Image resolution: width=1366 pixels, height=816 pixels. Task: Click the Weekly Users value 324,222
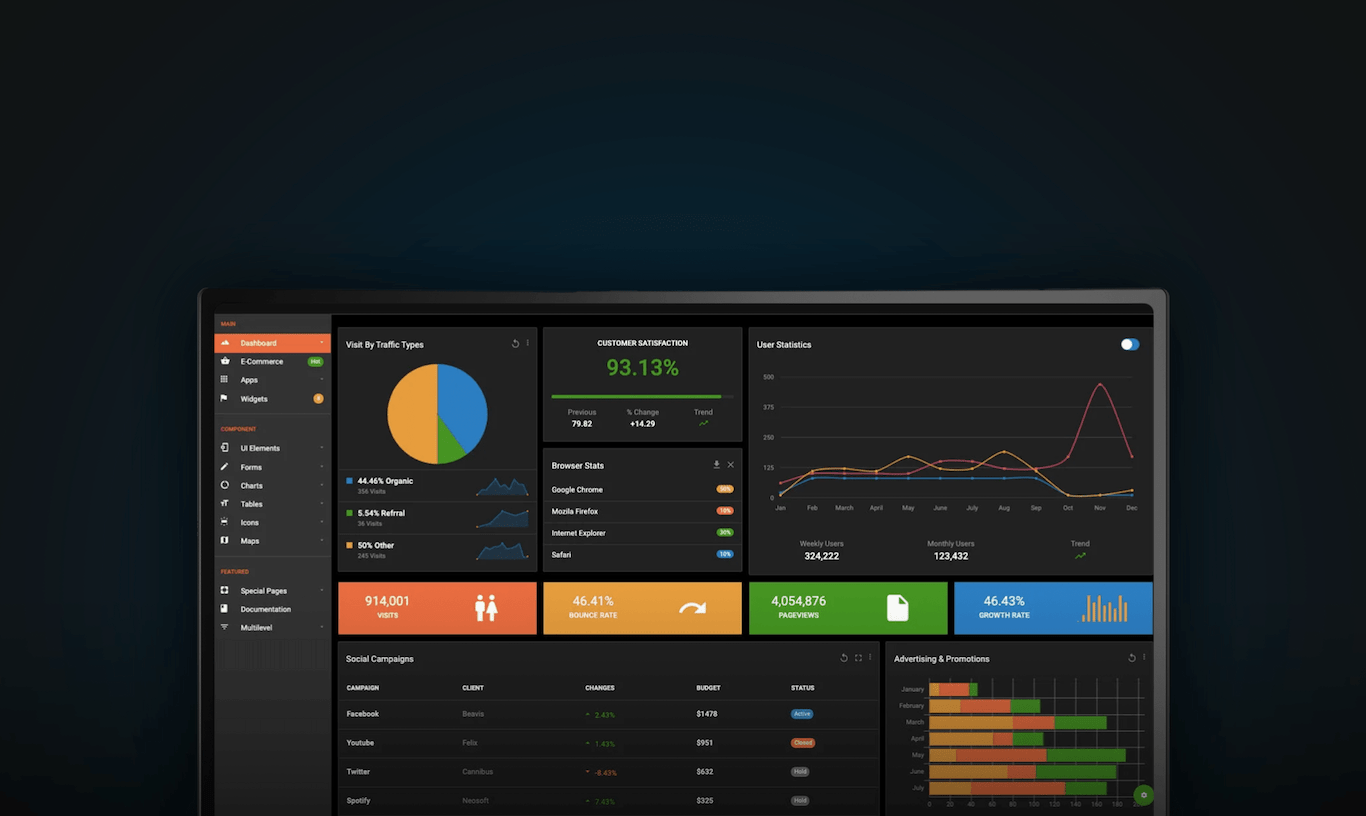(821, 556)
